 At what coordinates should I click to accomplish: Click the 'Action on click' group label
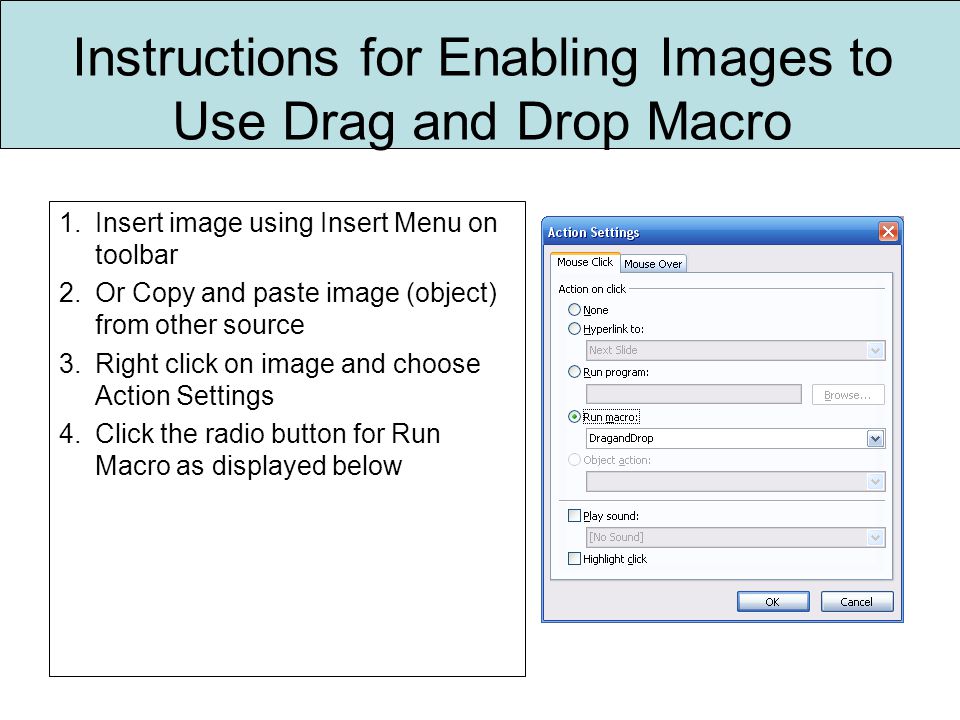point(592,289)
